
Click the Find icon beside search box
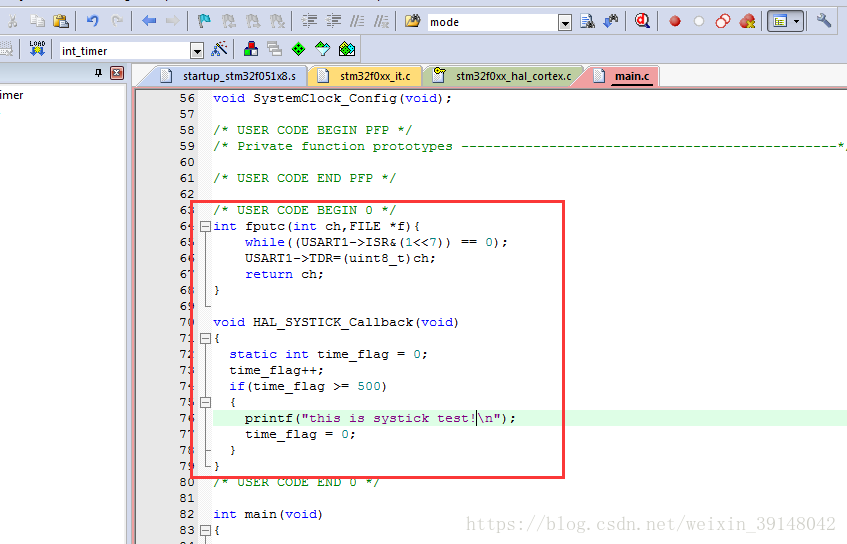click(587, 22)
